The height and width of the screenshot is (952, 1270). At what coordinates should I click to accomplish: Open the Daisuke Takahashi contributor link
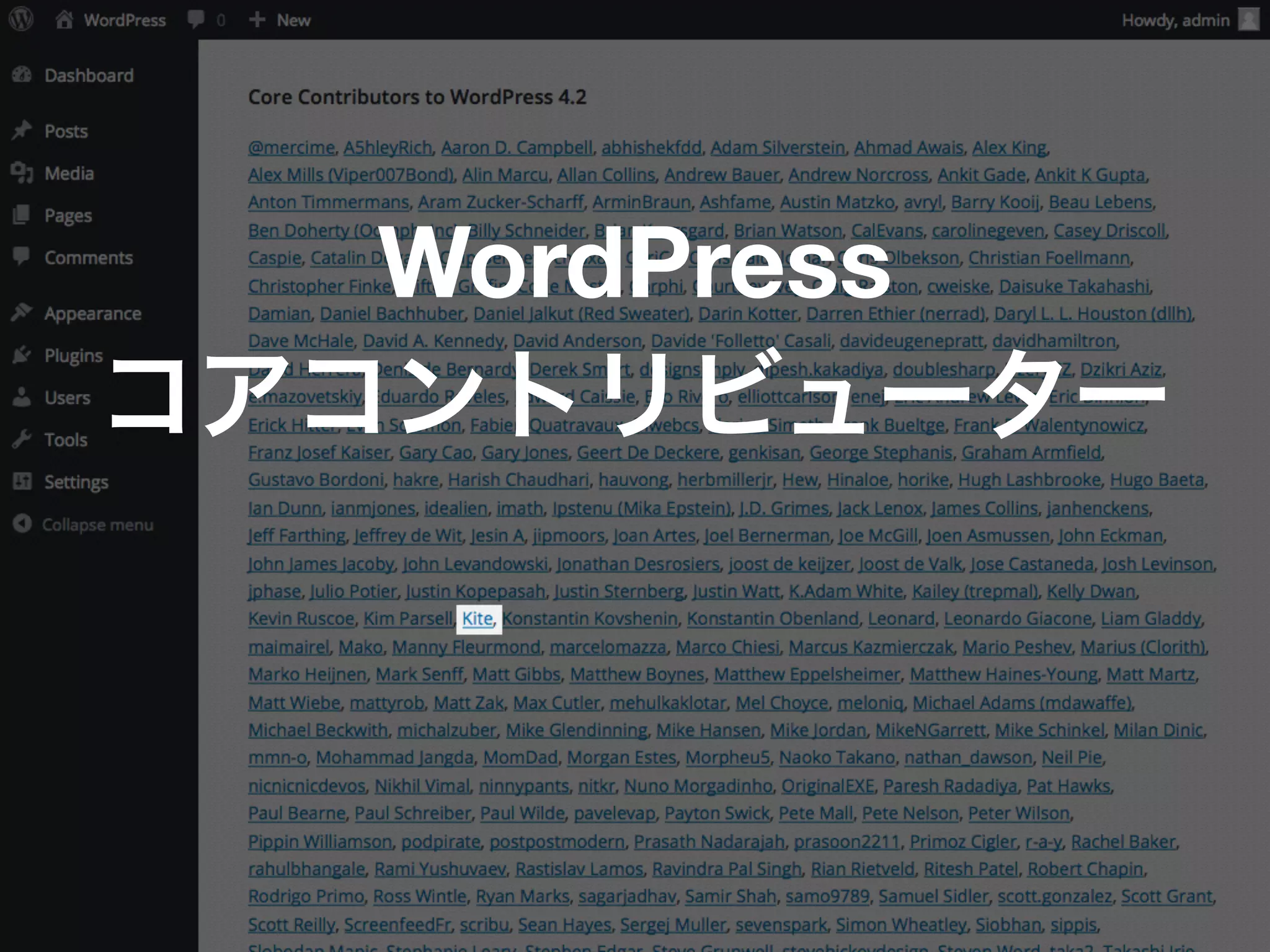pos(1074,286)
